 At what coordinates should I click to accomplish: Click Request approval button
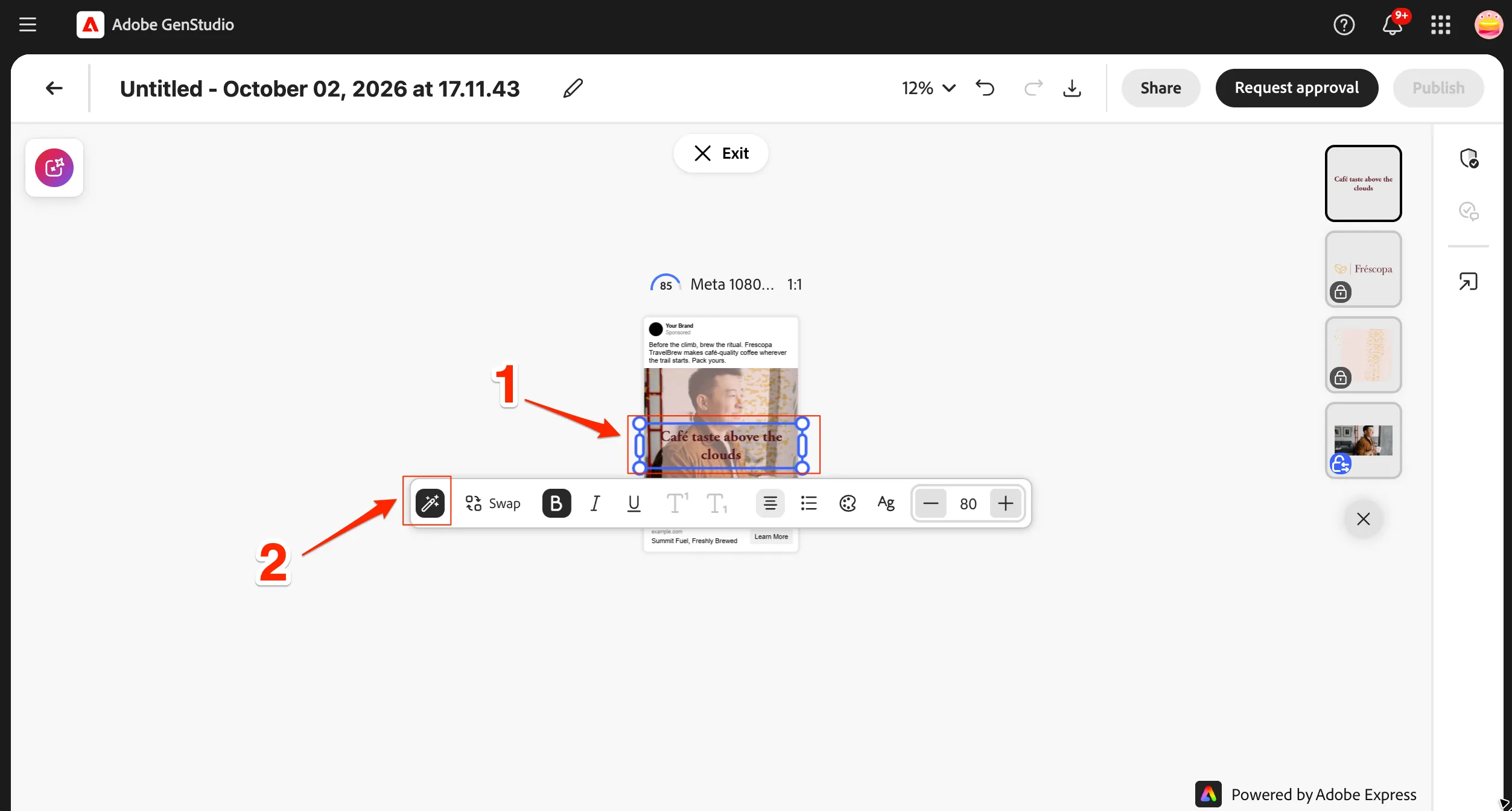tap(1297, 88)
